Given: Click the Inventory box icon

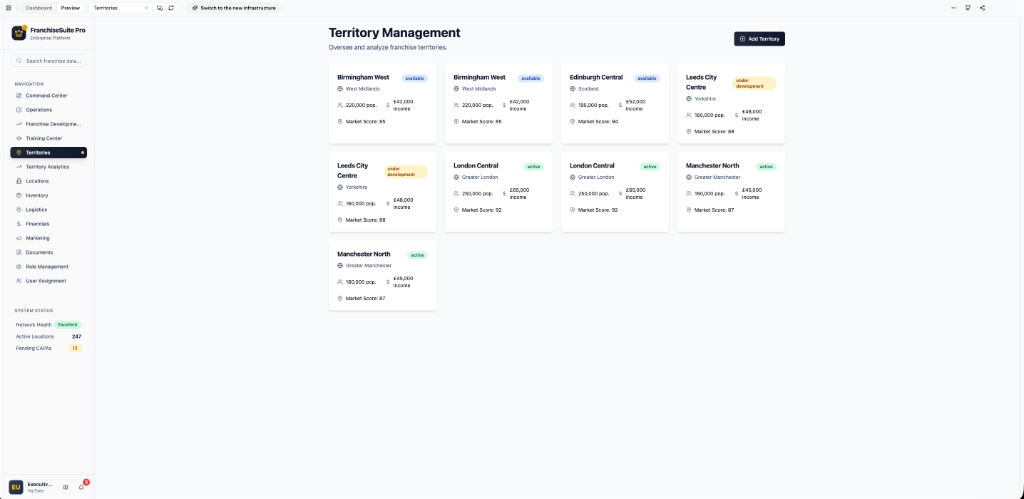Looking at the screenshot, I should point(19,195).
